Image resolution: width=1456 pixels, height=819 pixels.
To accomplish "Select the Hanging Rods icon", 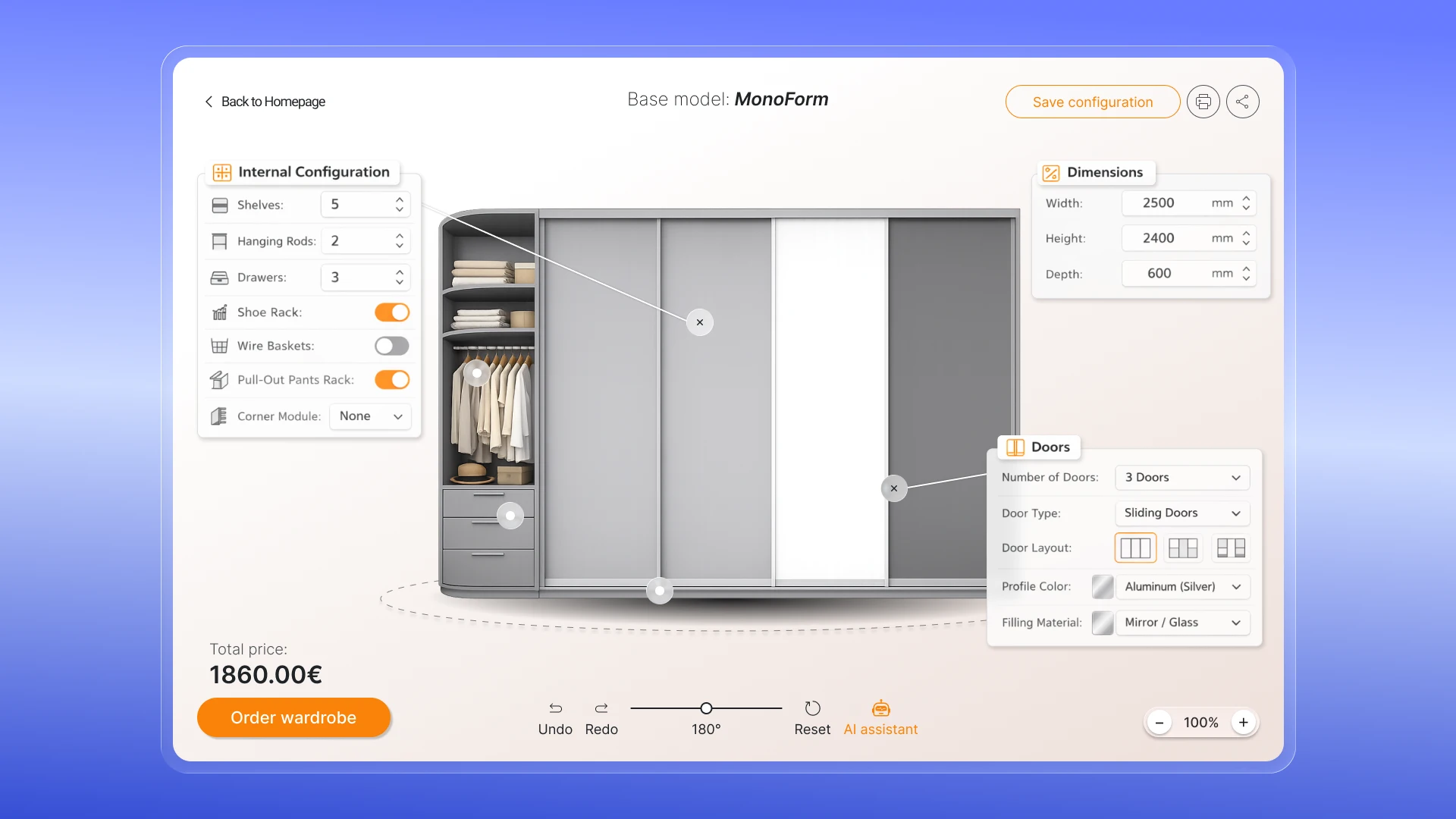I will coord(219,240).
